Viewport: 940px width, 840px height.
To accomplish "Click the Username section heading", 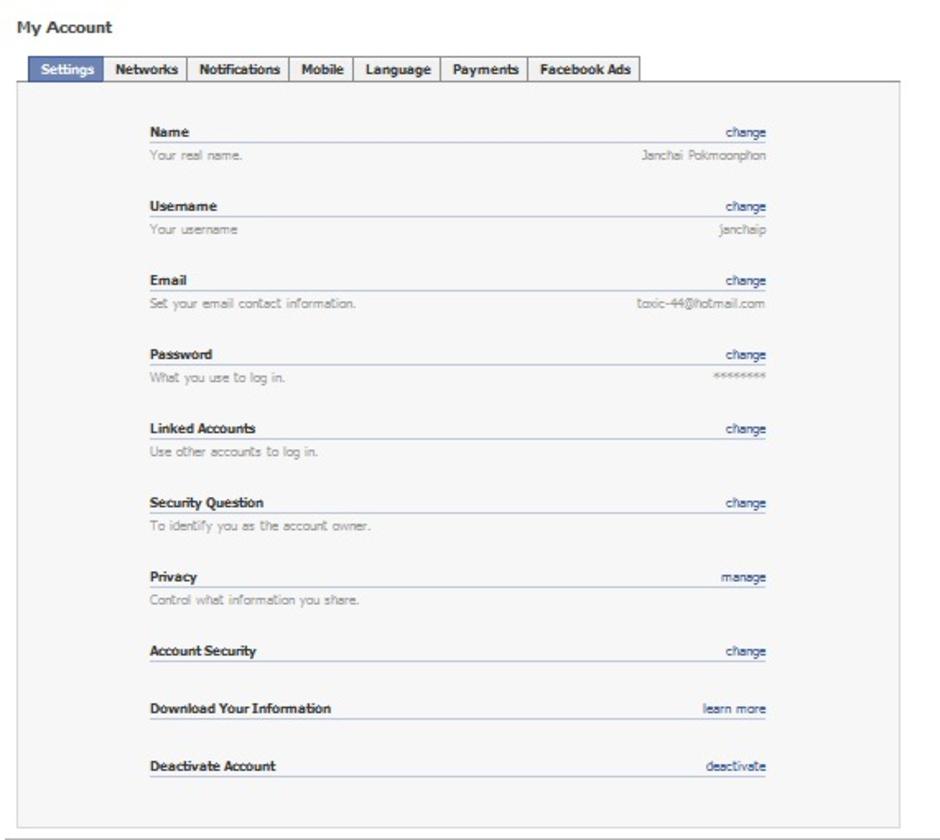I will pos(183,206).
